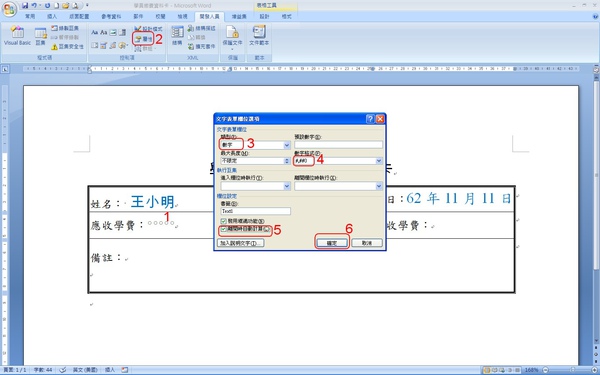Open the Office Button menu

tap(9, 9)
